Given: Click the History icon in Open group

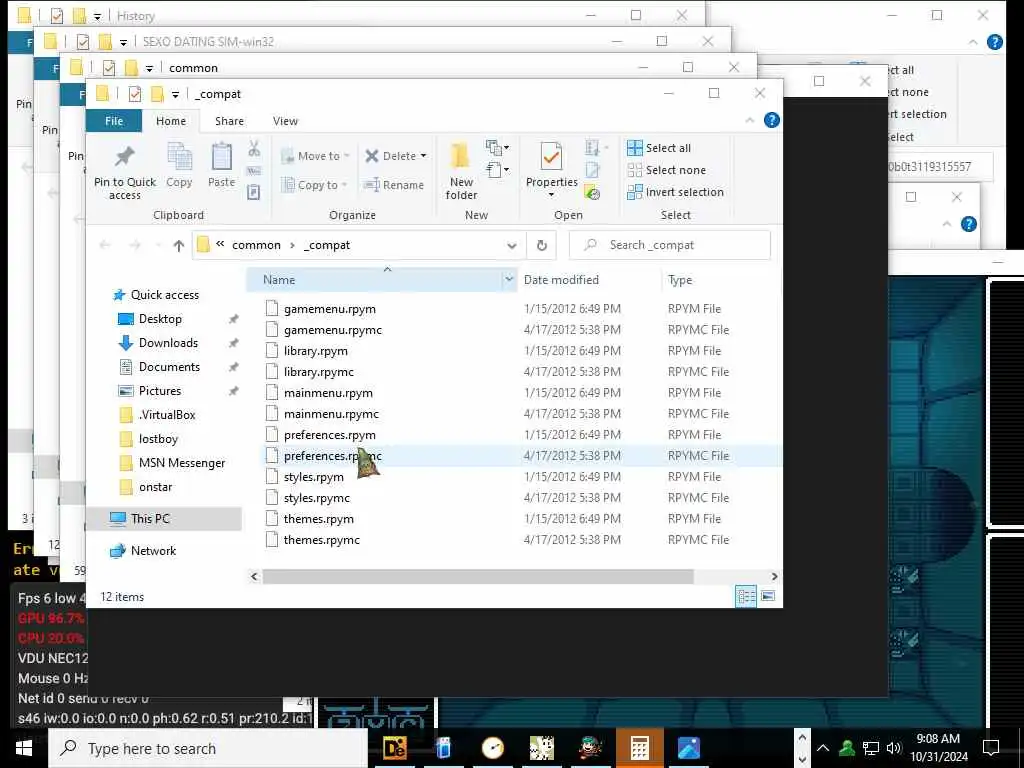Looking at the screenshot, I should [592, 193].
